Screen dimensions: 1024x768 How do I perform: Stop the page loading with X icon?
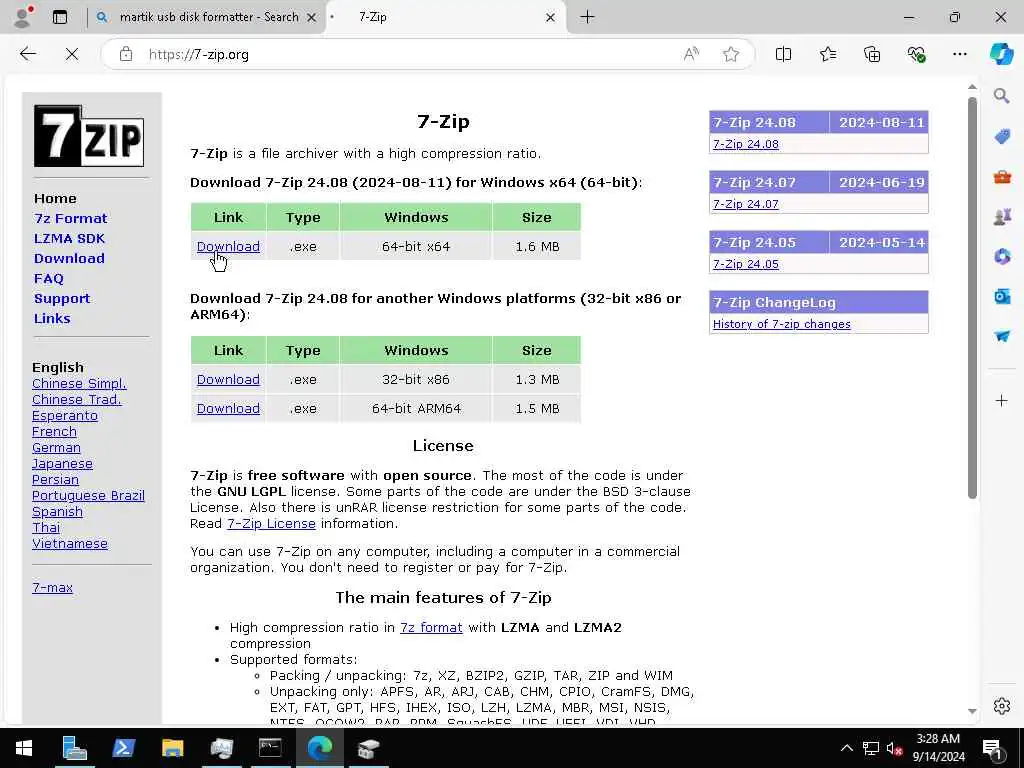(72, 54)
